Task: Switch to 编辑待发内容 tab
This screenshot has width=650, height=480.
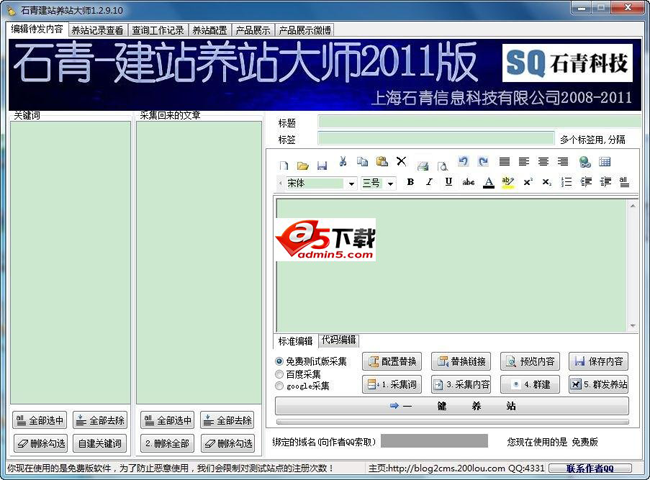Action: [37, 29]
